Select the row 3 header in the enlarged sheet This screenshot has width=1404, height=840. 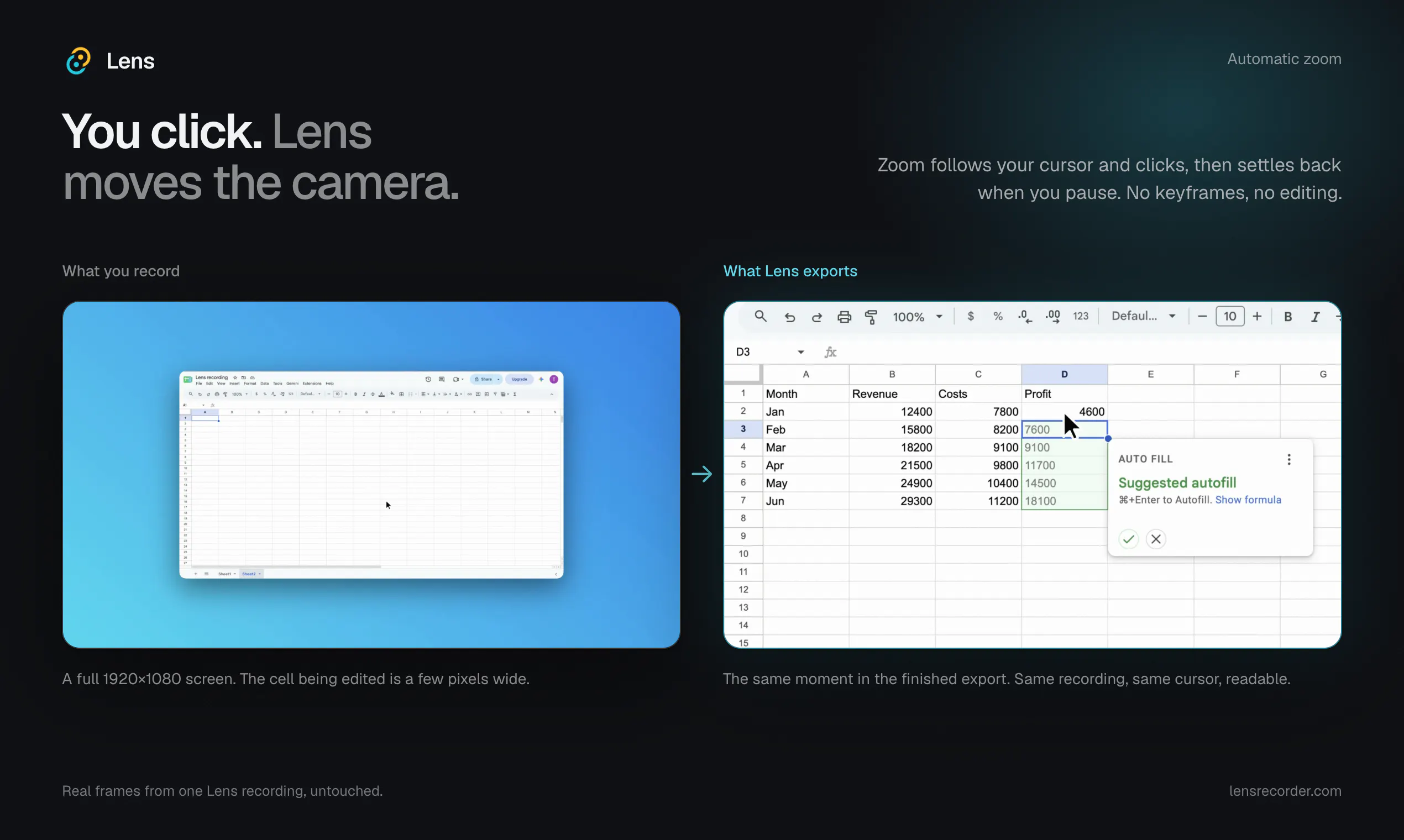(743, 429)
